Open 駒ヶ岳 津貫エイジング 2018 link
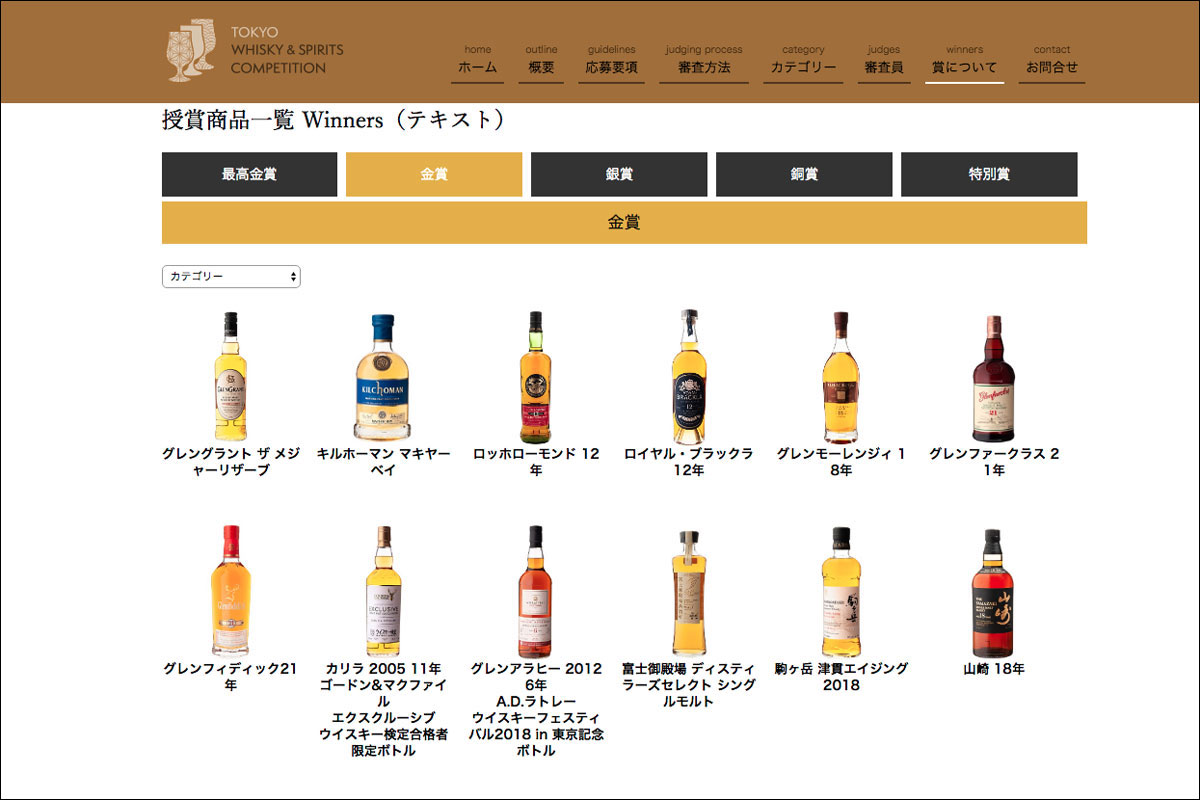1200x800 pixels. [x=841, y=677]
